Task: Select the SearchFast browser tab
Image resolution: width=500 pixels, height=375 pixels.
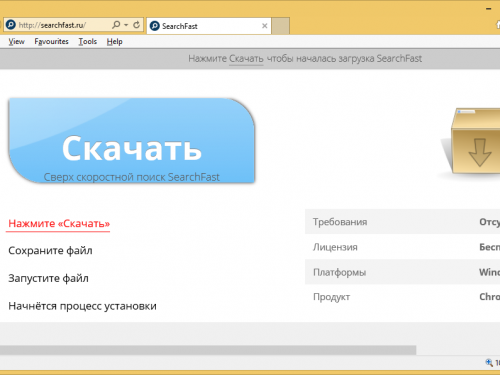Action: (x=209, y=26)
